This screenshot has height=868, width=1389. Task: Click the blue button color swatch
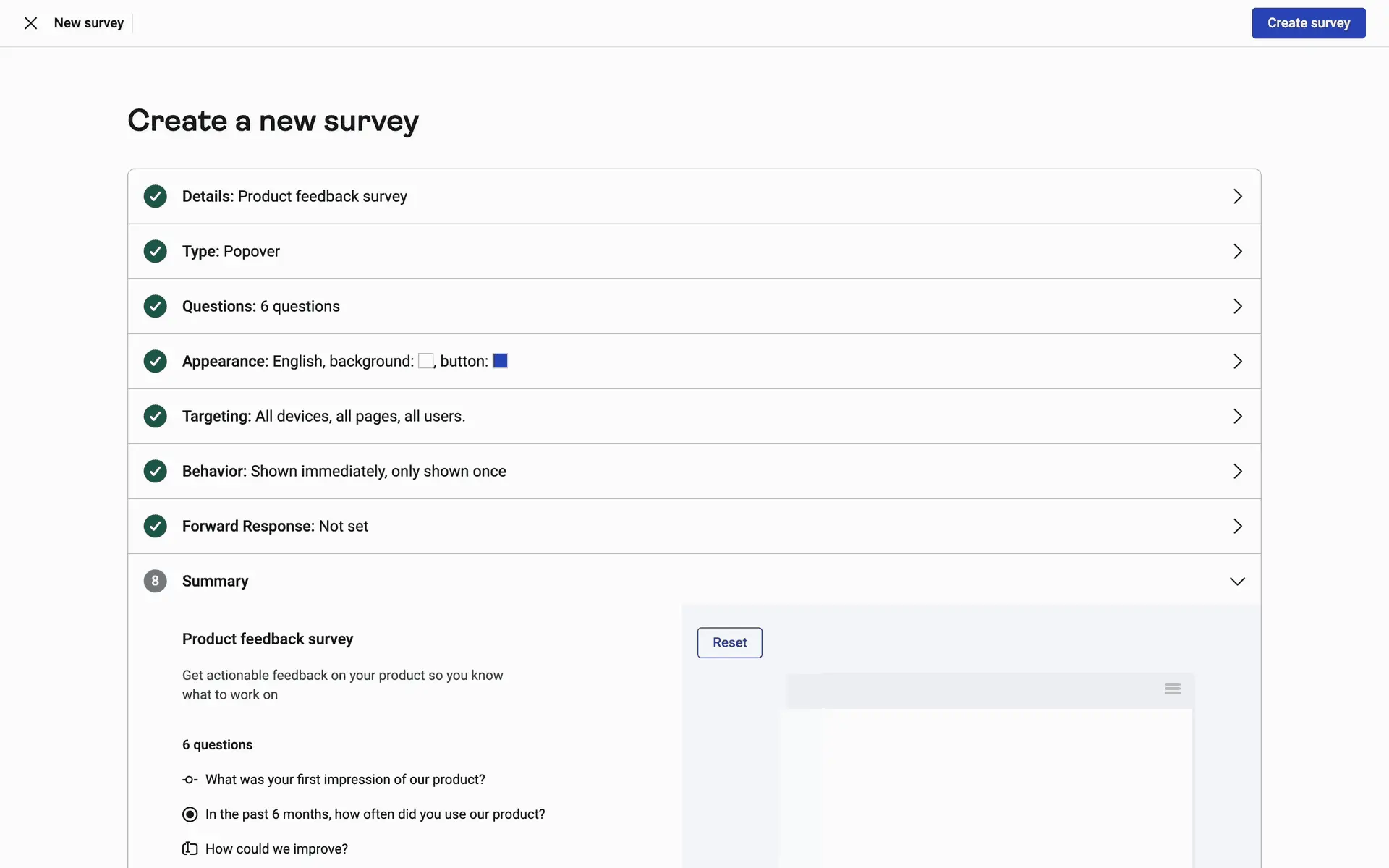coord(500,361)
